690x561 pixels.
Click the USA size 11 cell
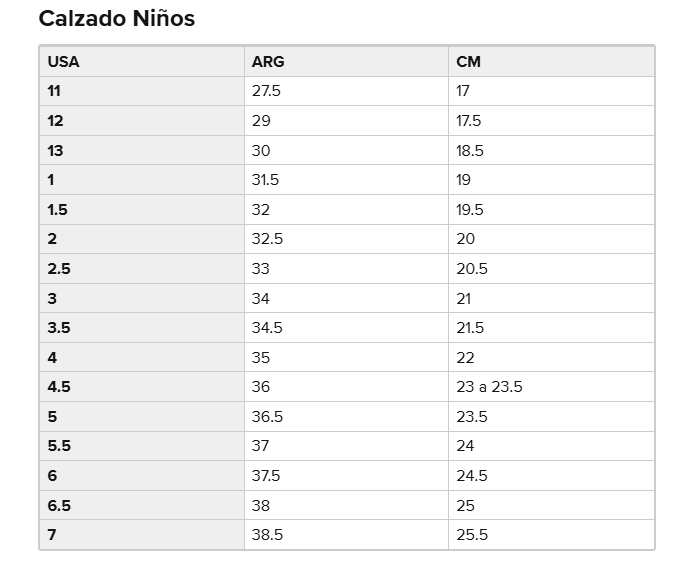click(x=54, y=91)
